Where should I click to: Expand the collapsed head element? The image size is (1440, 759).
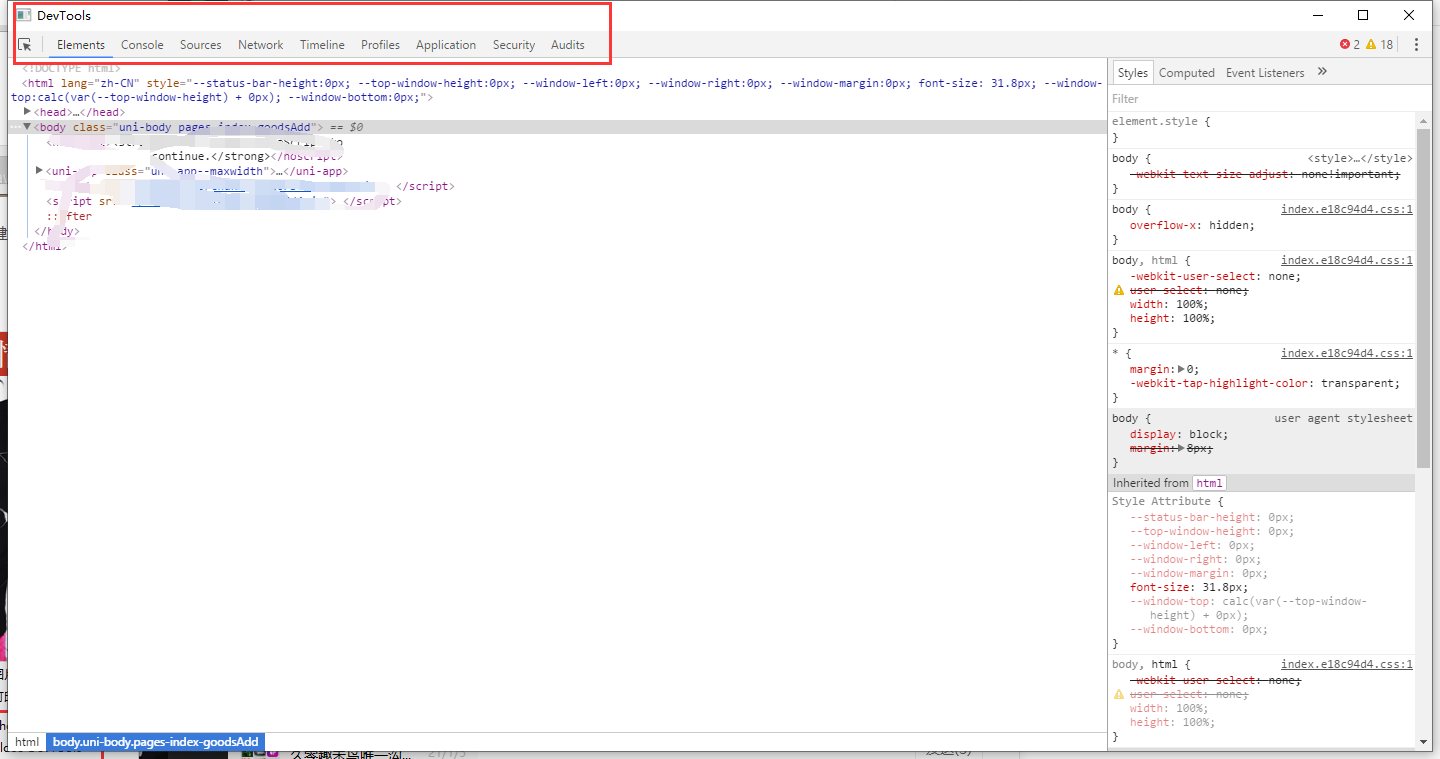[28, 112]
